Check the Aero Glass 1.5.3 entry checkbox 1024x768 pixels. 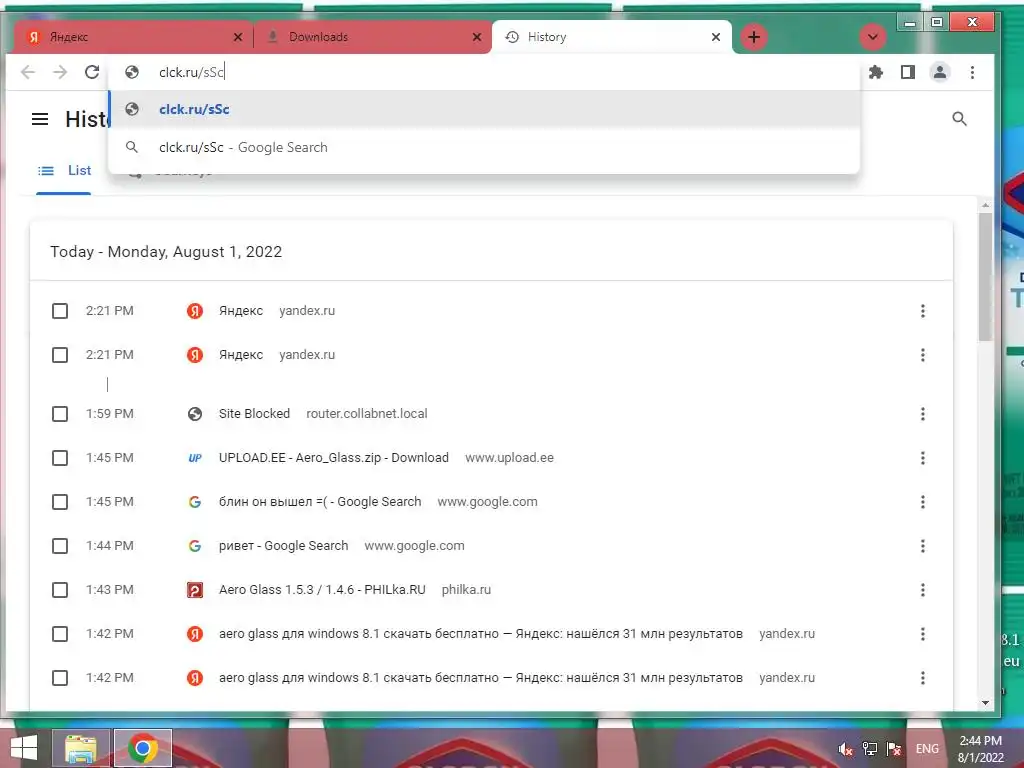tap(60, 590)
